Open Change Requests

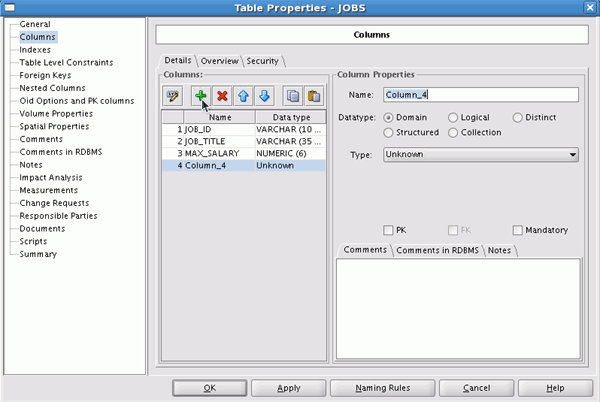(54, 203)
